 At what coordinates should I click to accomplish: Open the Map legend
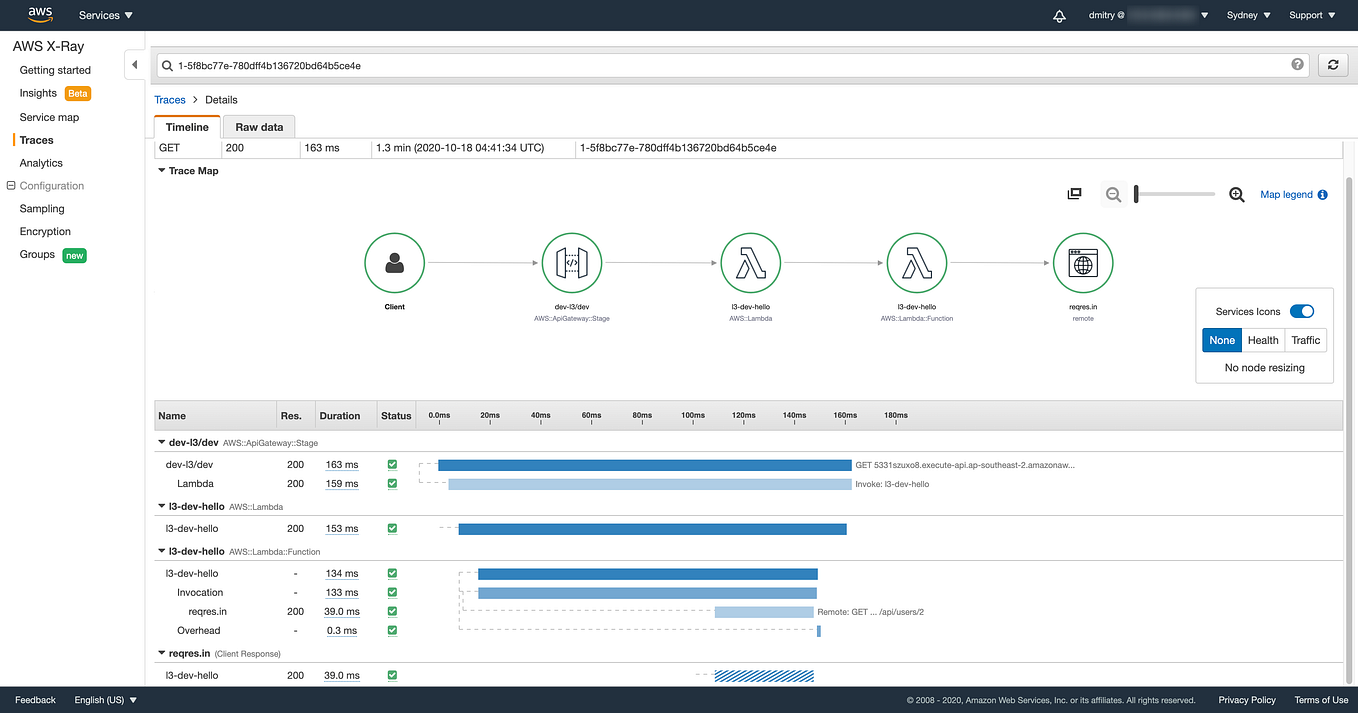coord(1286,194)
